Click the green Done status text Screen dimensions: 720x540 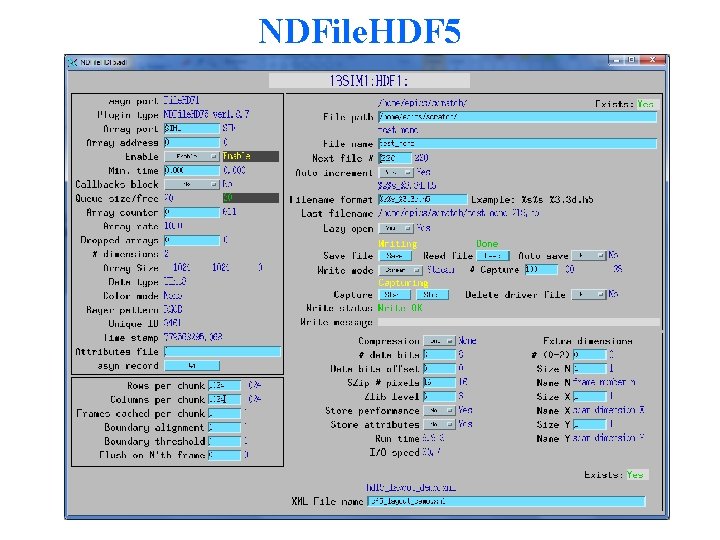[x=487, y=243]
